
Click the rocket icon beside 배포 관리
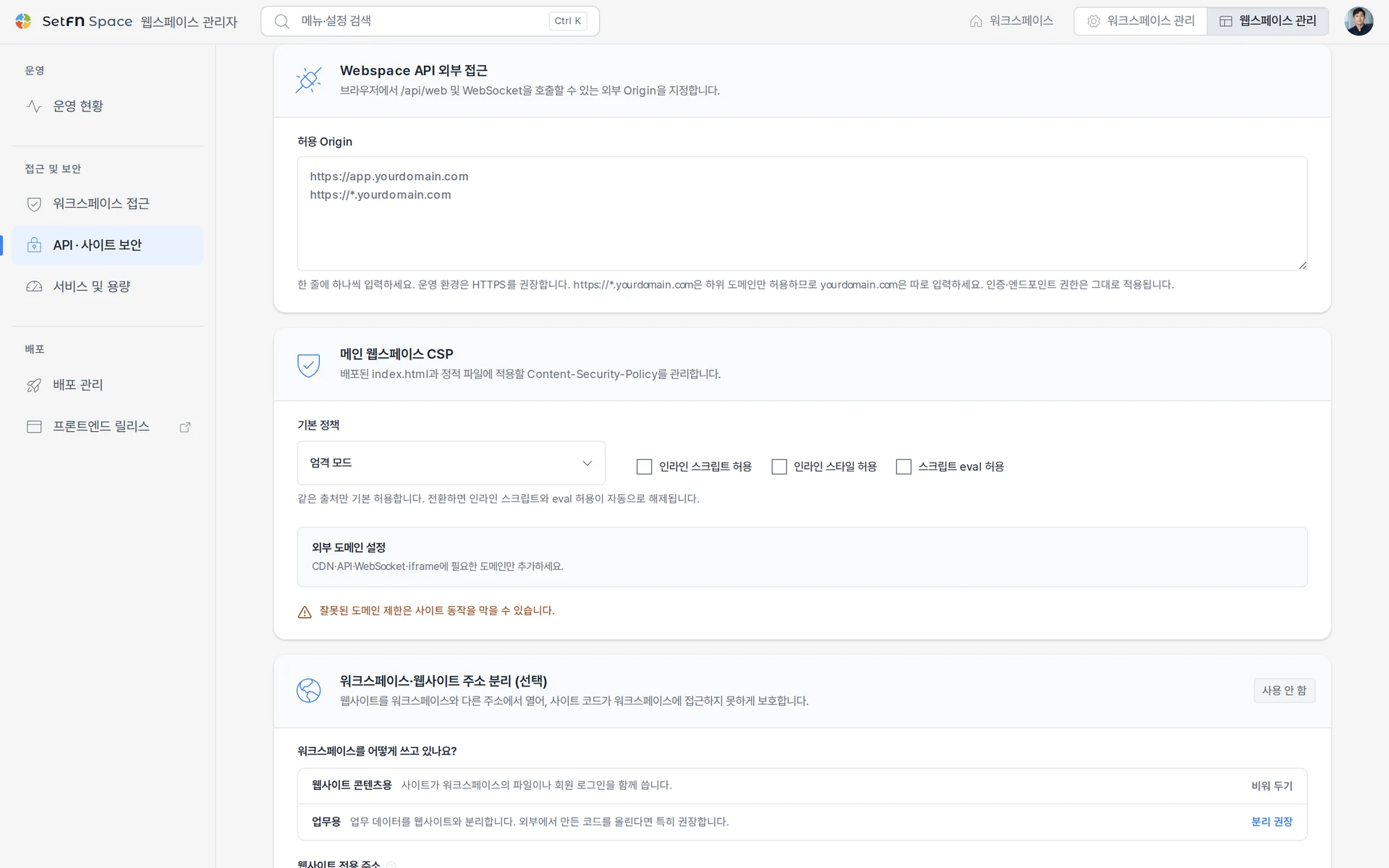click(34, 386)
